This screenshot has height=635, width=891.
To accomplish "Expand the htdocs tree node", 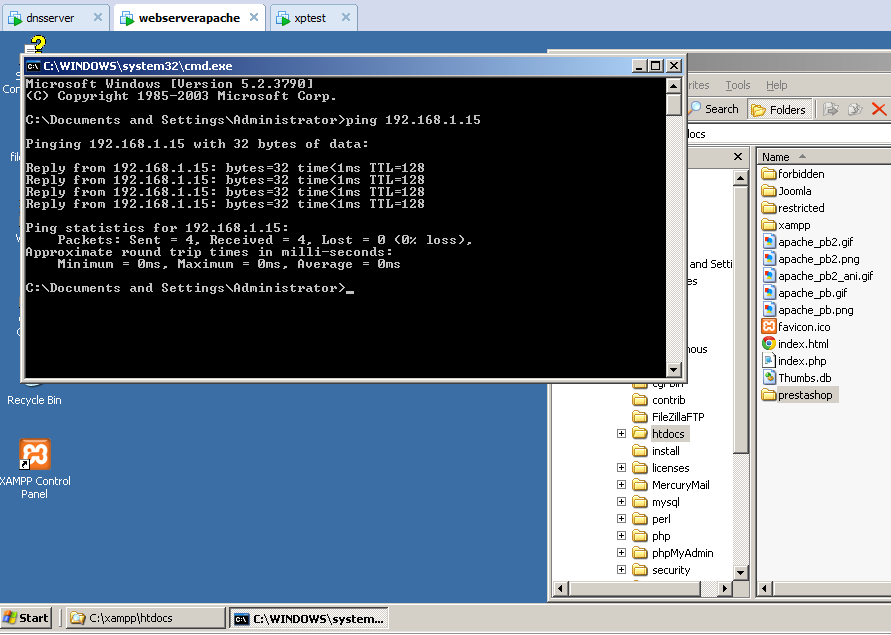I will (x=621, y=434).
